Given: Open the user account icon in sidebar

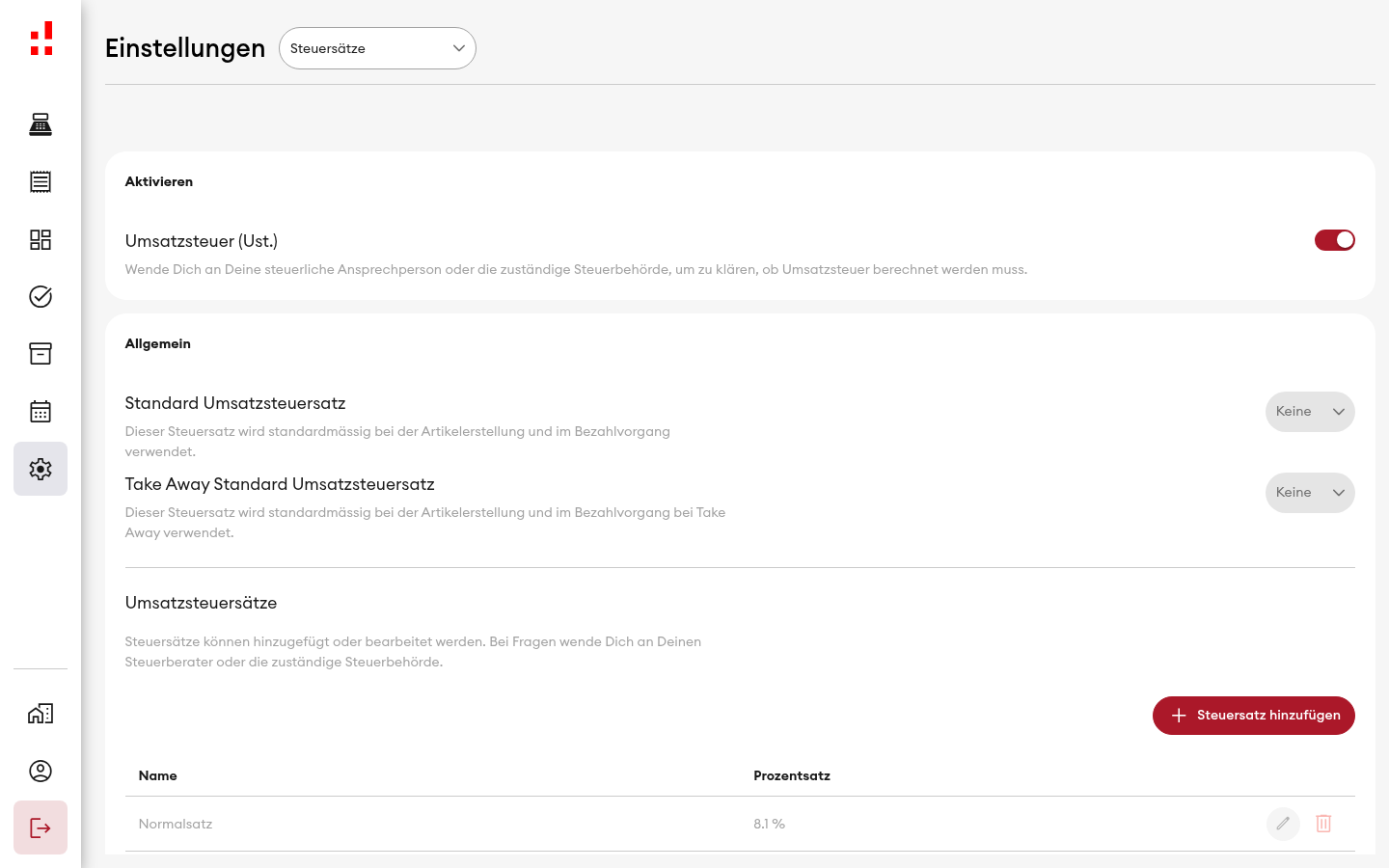Looking at the screenshot, I should coord(41,771).
